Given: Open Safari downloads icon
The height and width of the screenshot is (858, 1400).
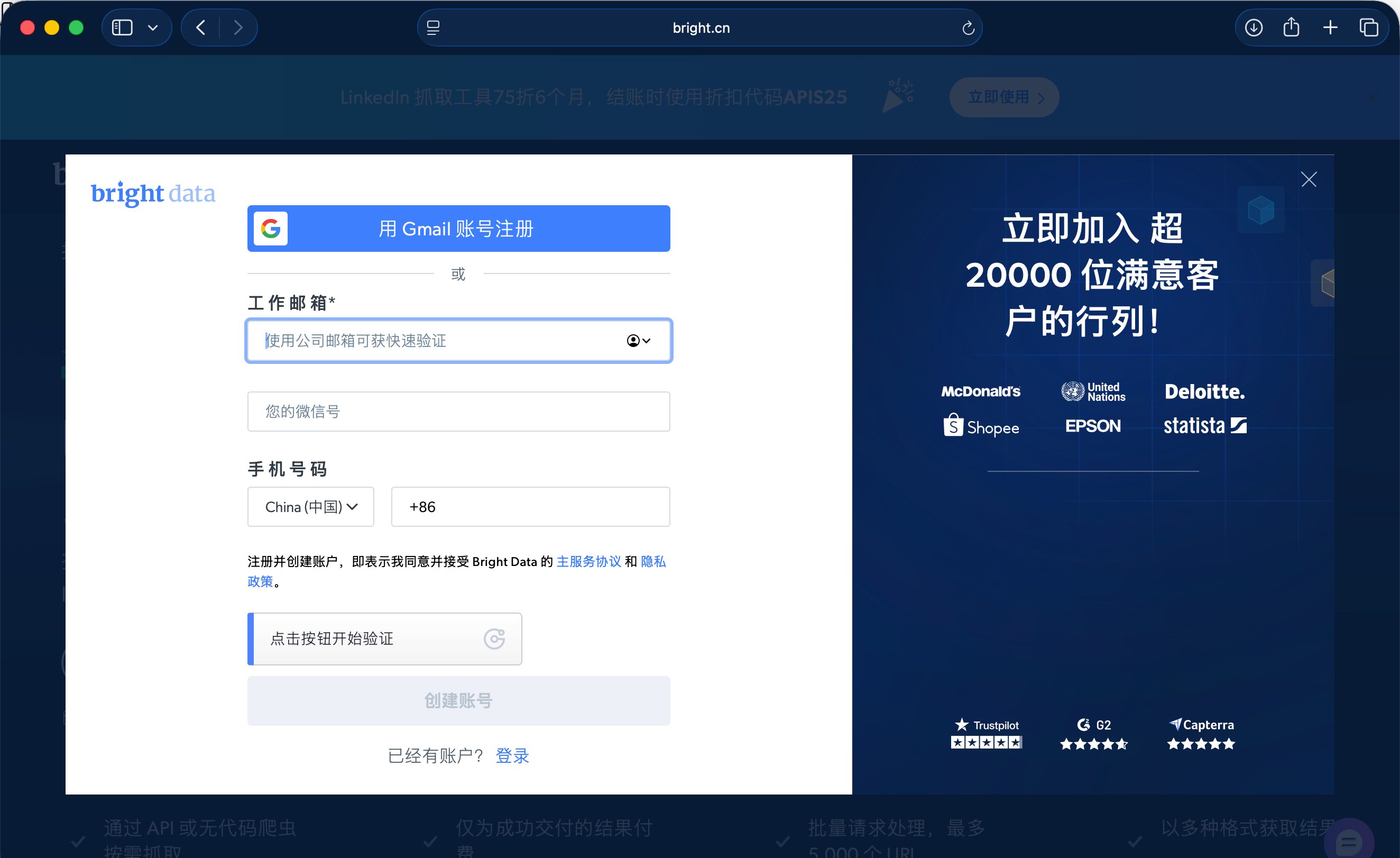Looking at the screenshot, I should [1254, 28].
